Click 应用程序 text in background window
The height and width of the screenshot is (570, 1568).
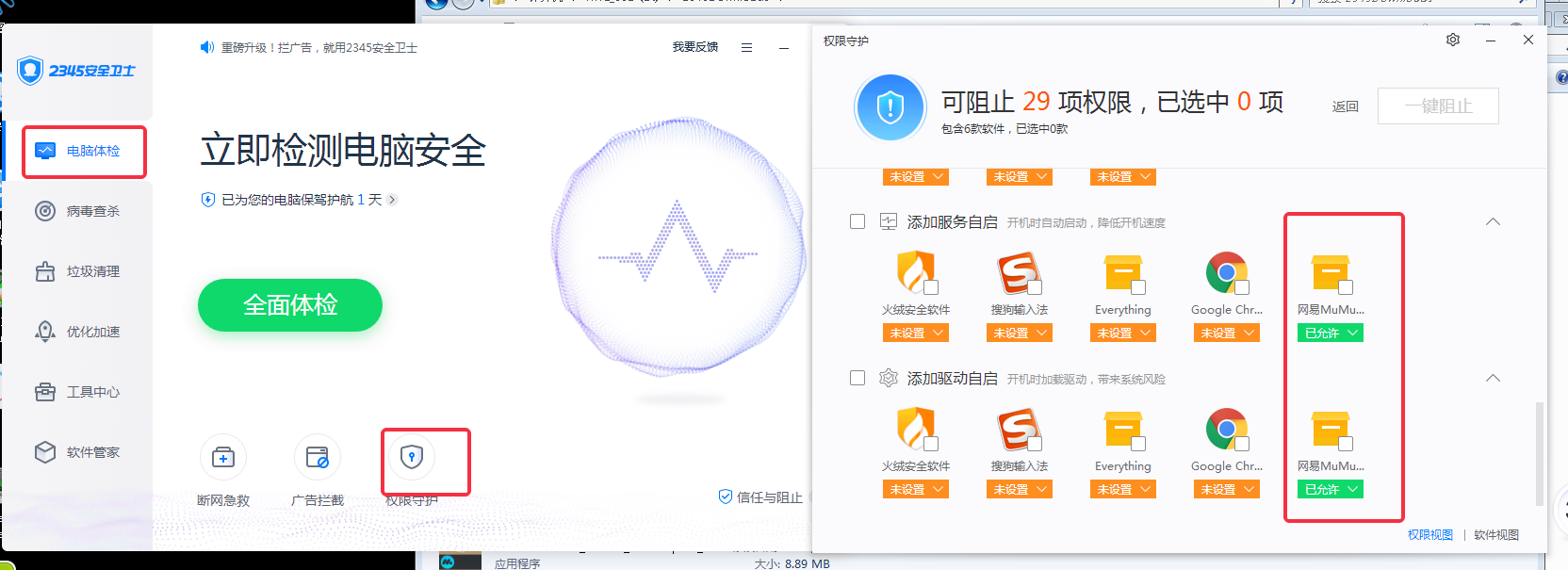tap(517, 563)
